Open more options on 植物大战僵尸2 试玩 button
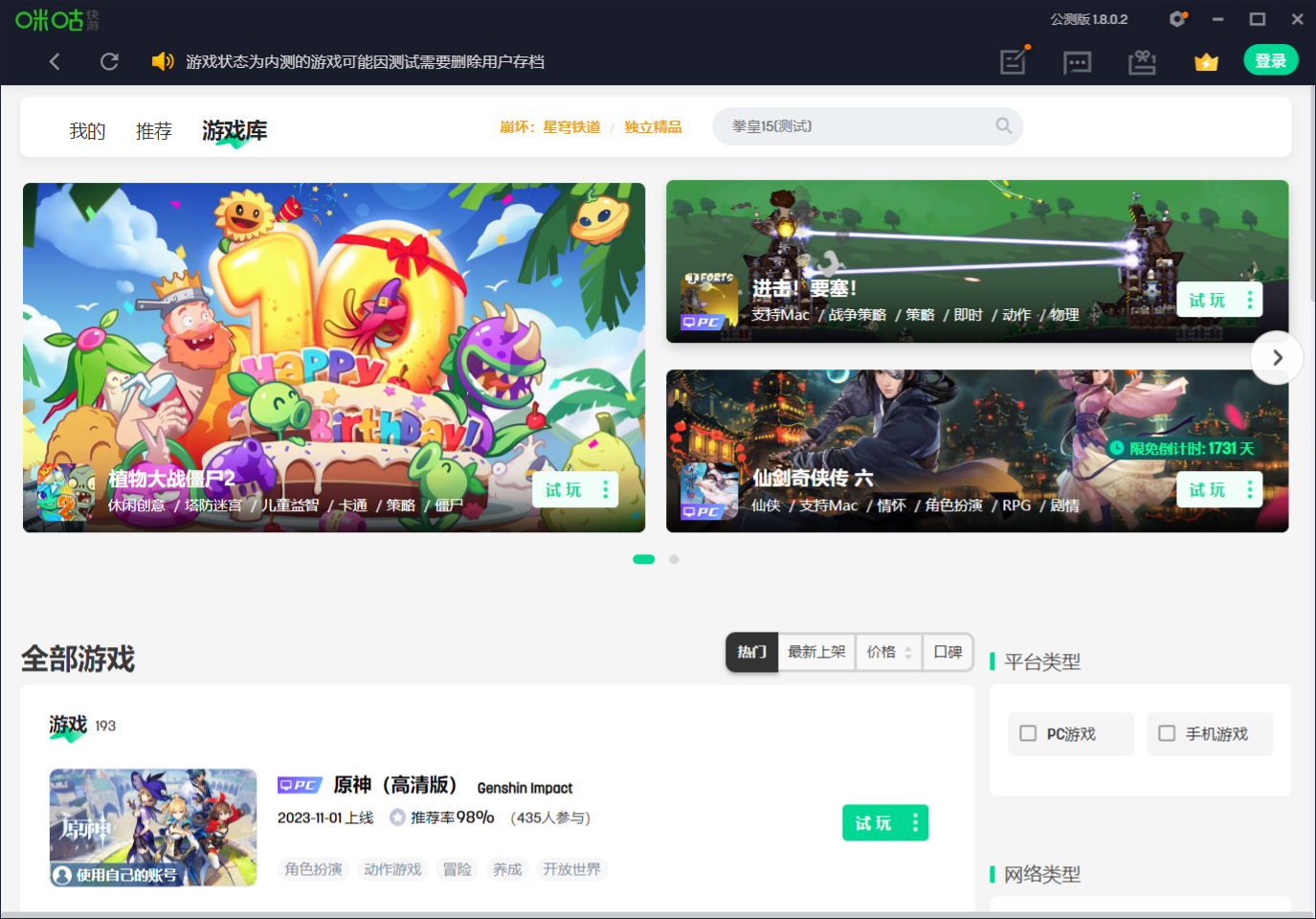The height and width of the screenshot is (919, 1316). click(x=605, y=489)
